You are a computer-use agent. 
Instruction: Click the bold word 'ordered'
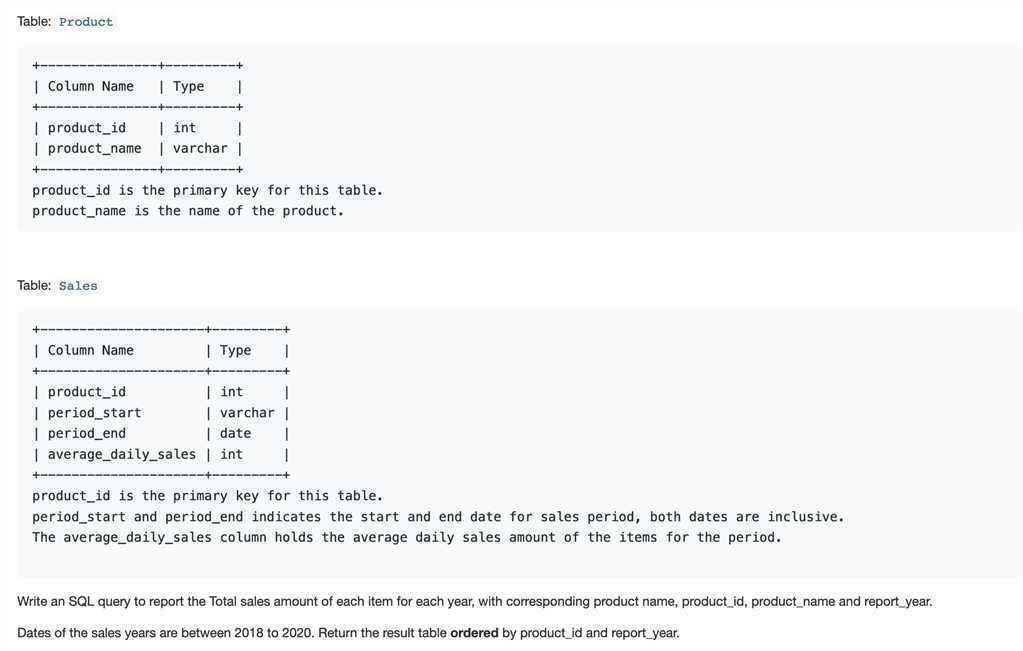[474, 633]
